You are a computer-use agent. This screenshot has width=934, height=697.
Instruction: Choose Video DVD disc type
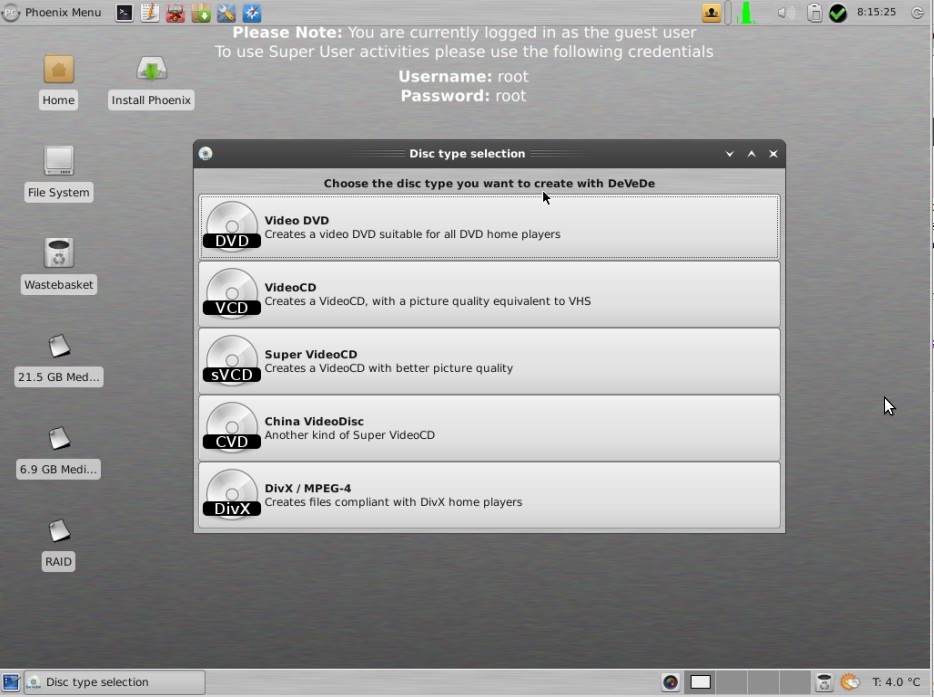[x=489, y=227]
